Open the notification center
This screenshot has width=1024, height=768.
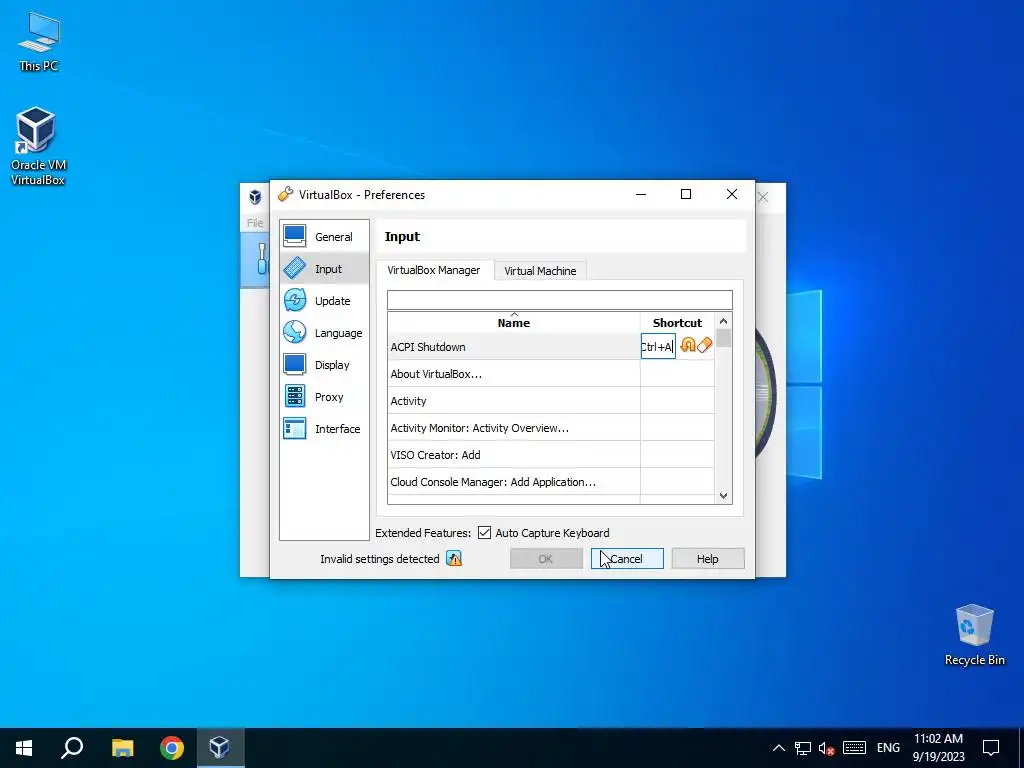click(x=991, y=748)
